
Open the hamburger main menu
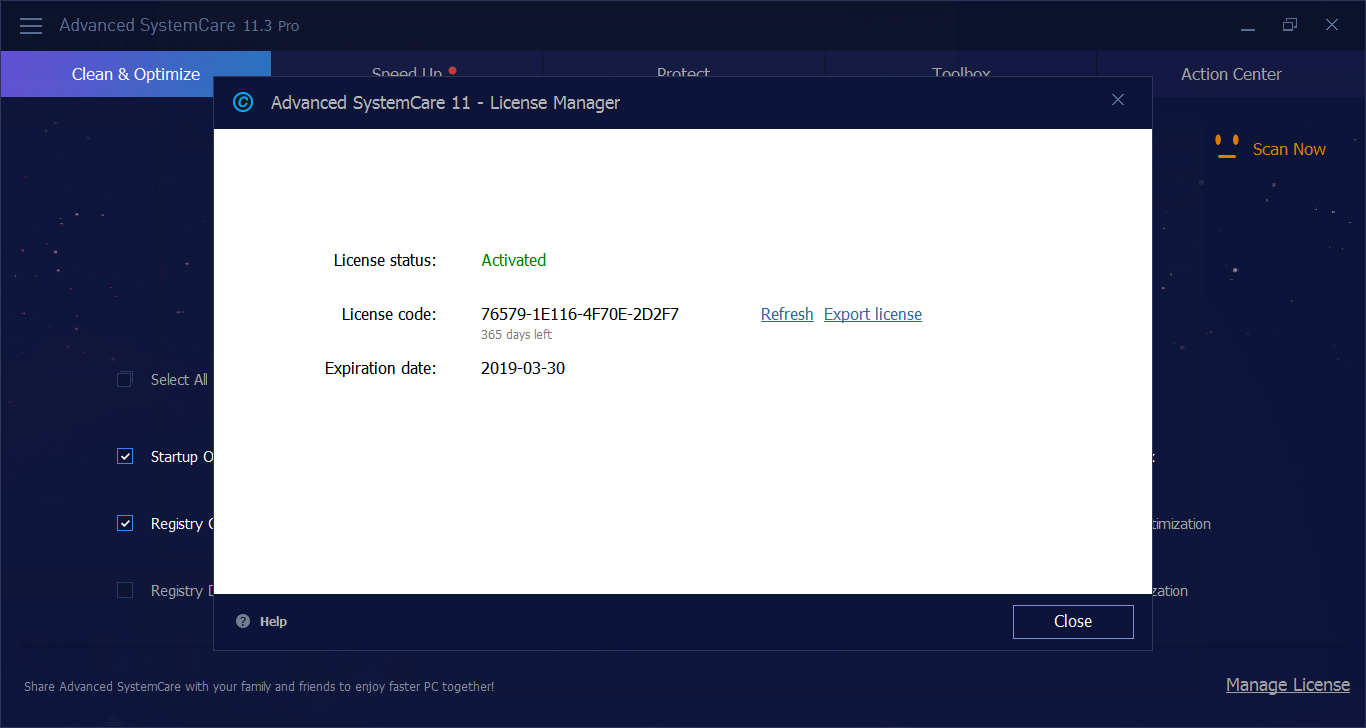[x=31, y=26]
